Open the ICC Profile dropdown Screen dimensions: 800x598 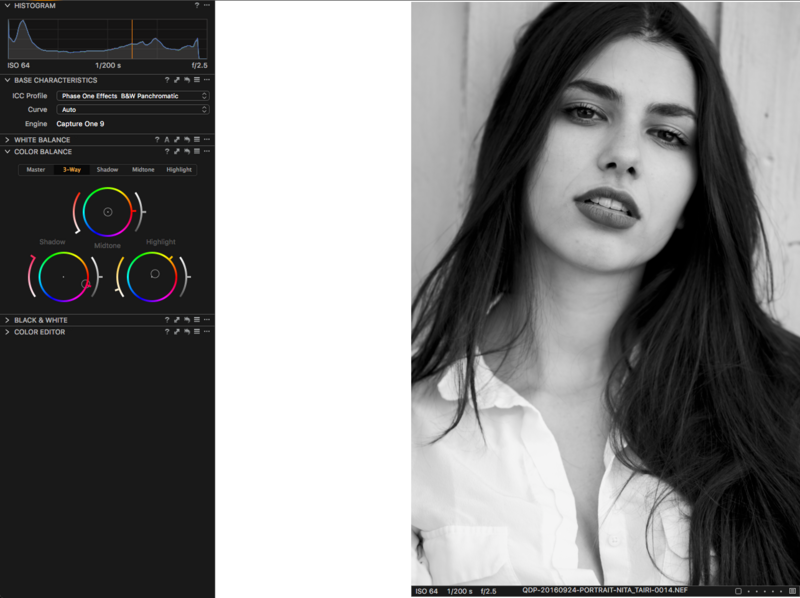[133, 96]
